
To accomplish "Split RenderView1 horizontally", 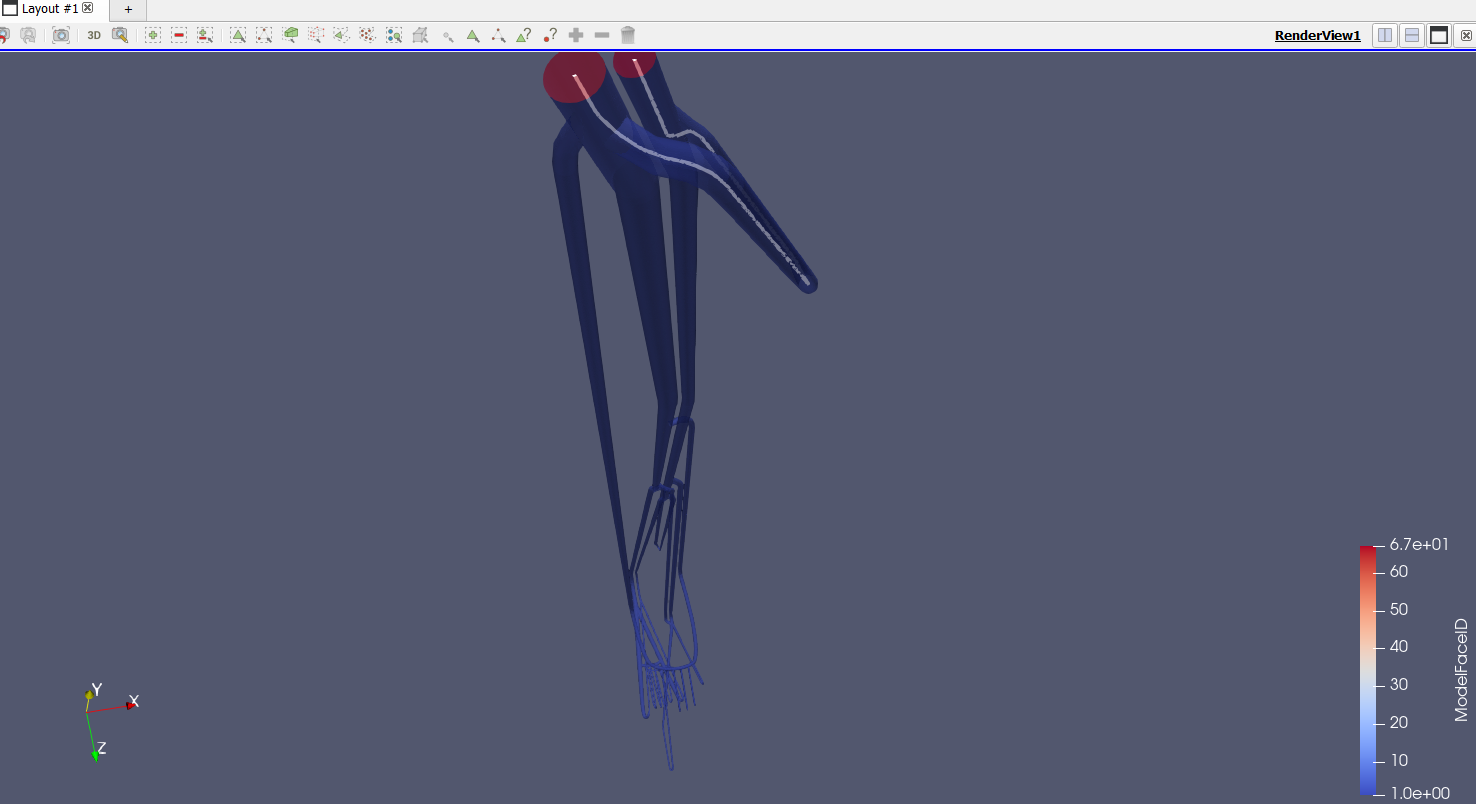I will pyautogui.click(x=1384, y=35).
